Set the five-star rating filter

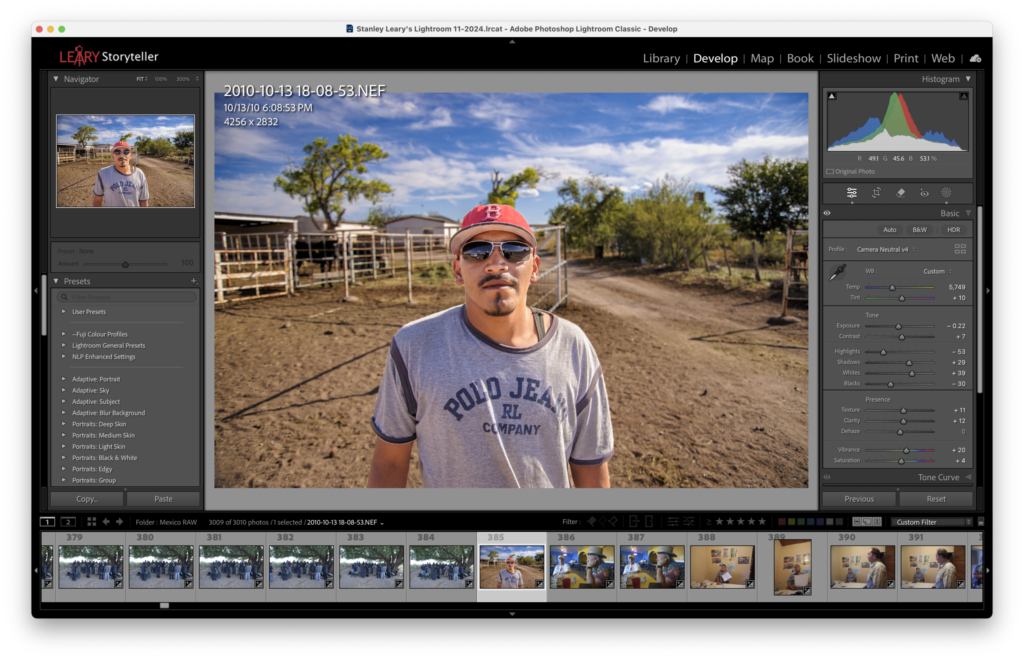pyautogui.click(x=761, y=522)
